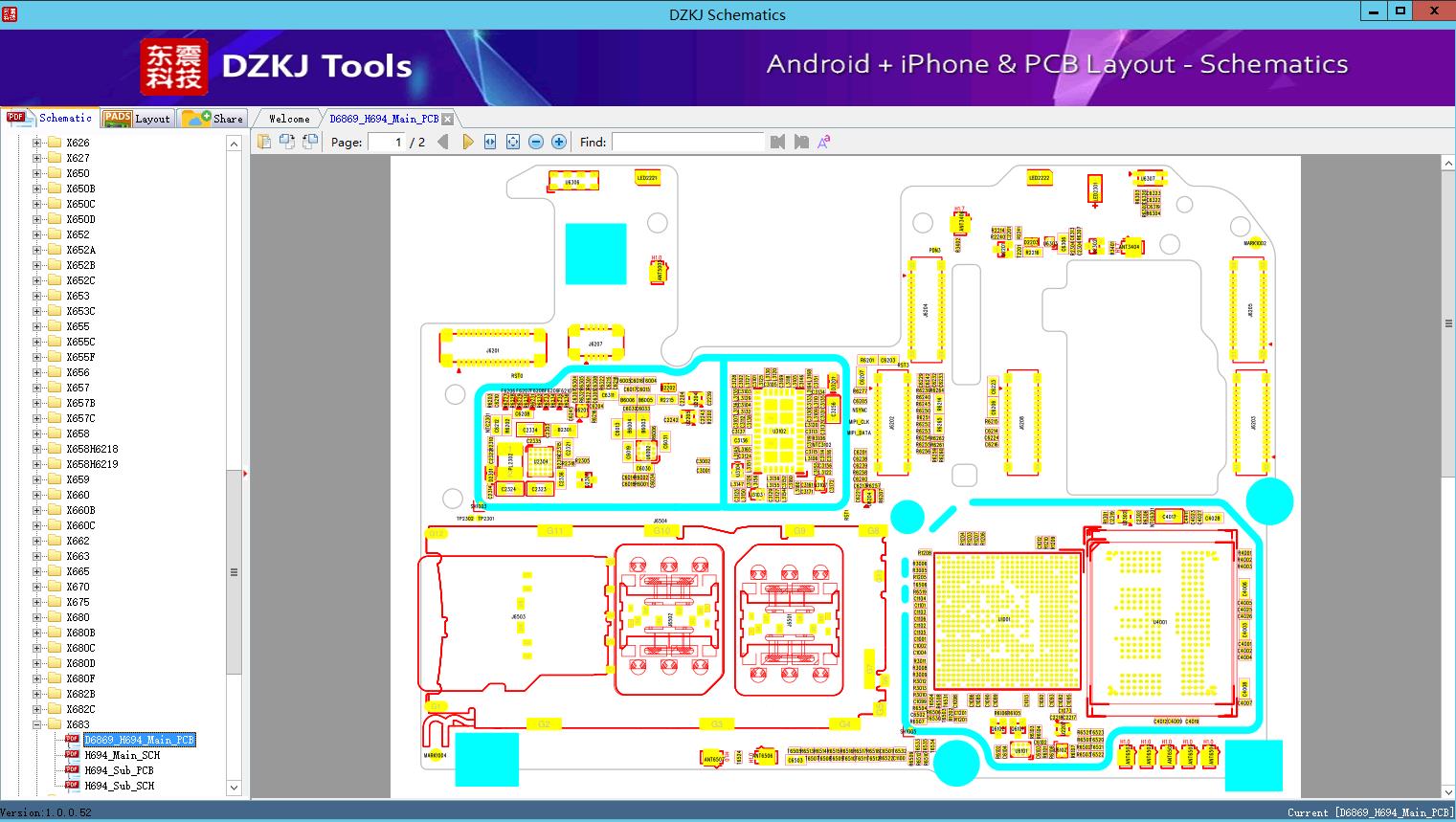Click the X626 folder icon
1456x822 pixels.
(x=55, y=143)
